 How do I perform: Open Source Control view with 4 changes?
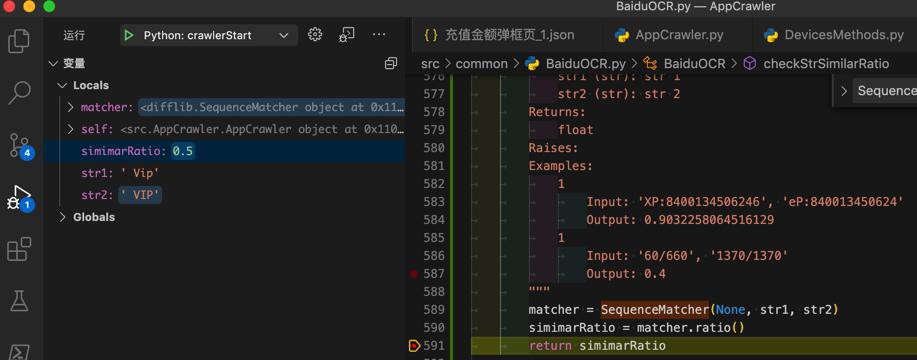click(19, 145)
